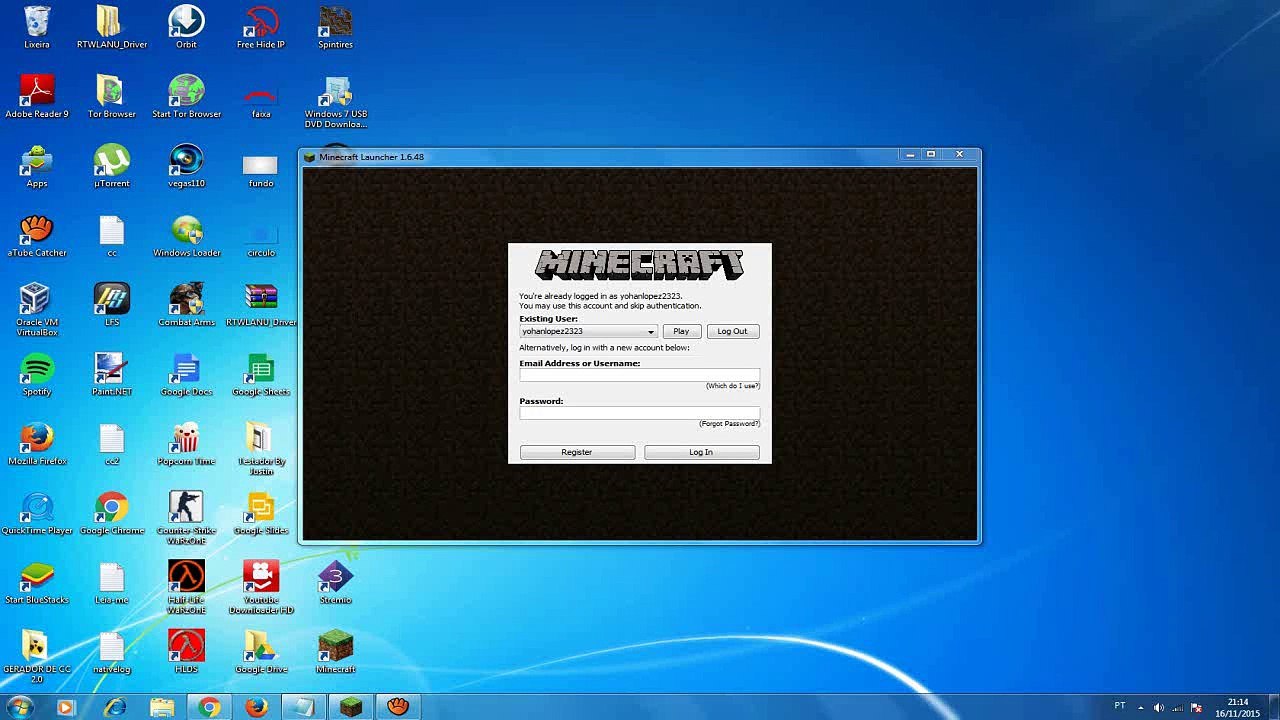Open Internet Explorer from the taskbar
This screenshot has width=1280, height=720.
115,707
